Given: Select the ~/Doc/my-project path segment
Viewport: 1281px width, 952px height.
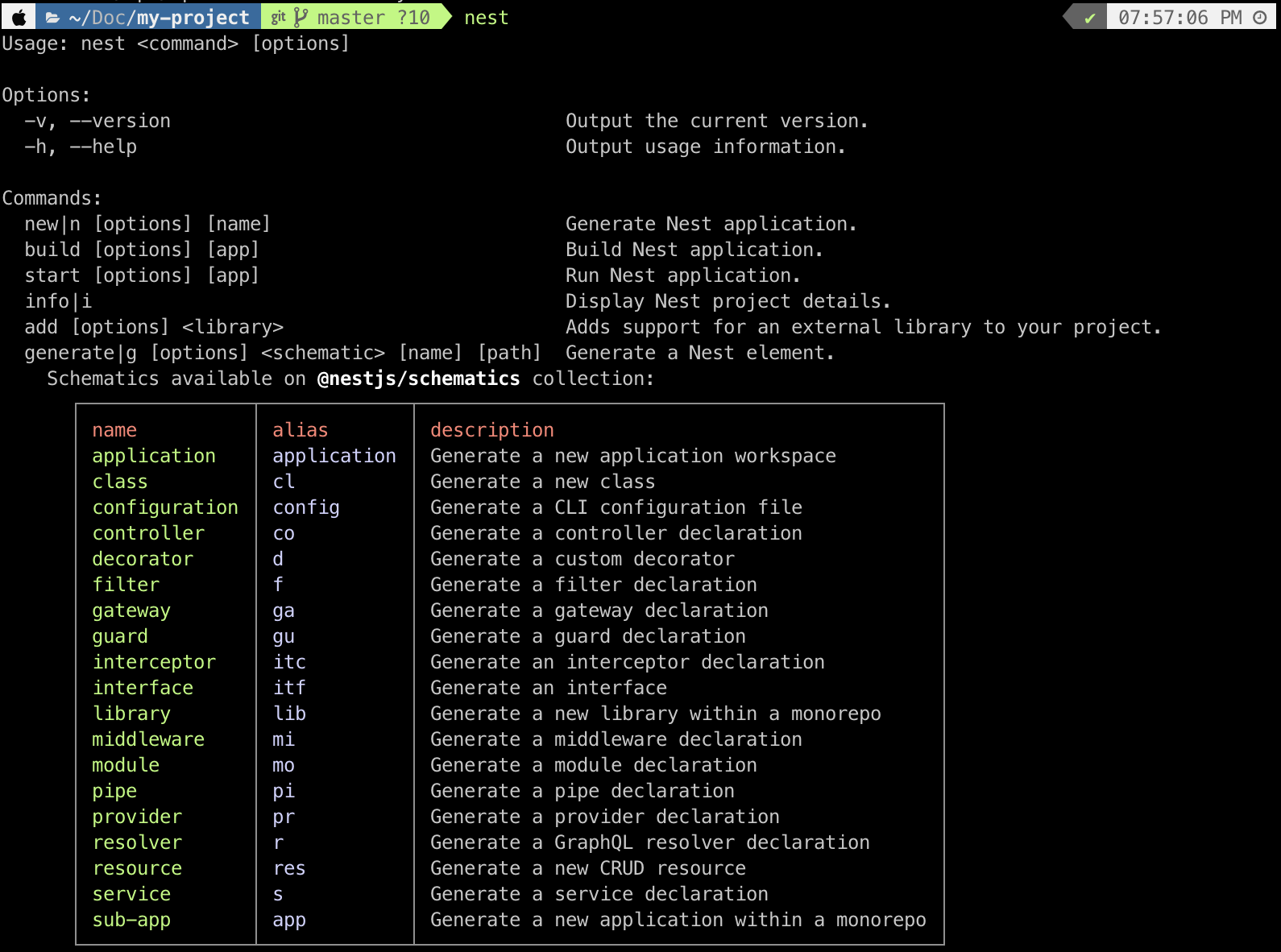Looking at the screenshot, I should point(160,18).
